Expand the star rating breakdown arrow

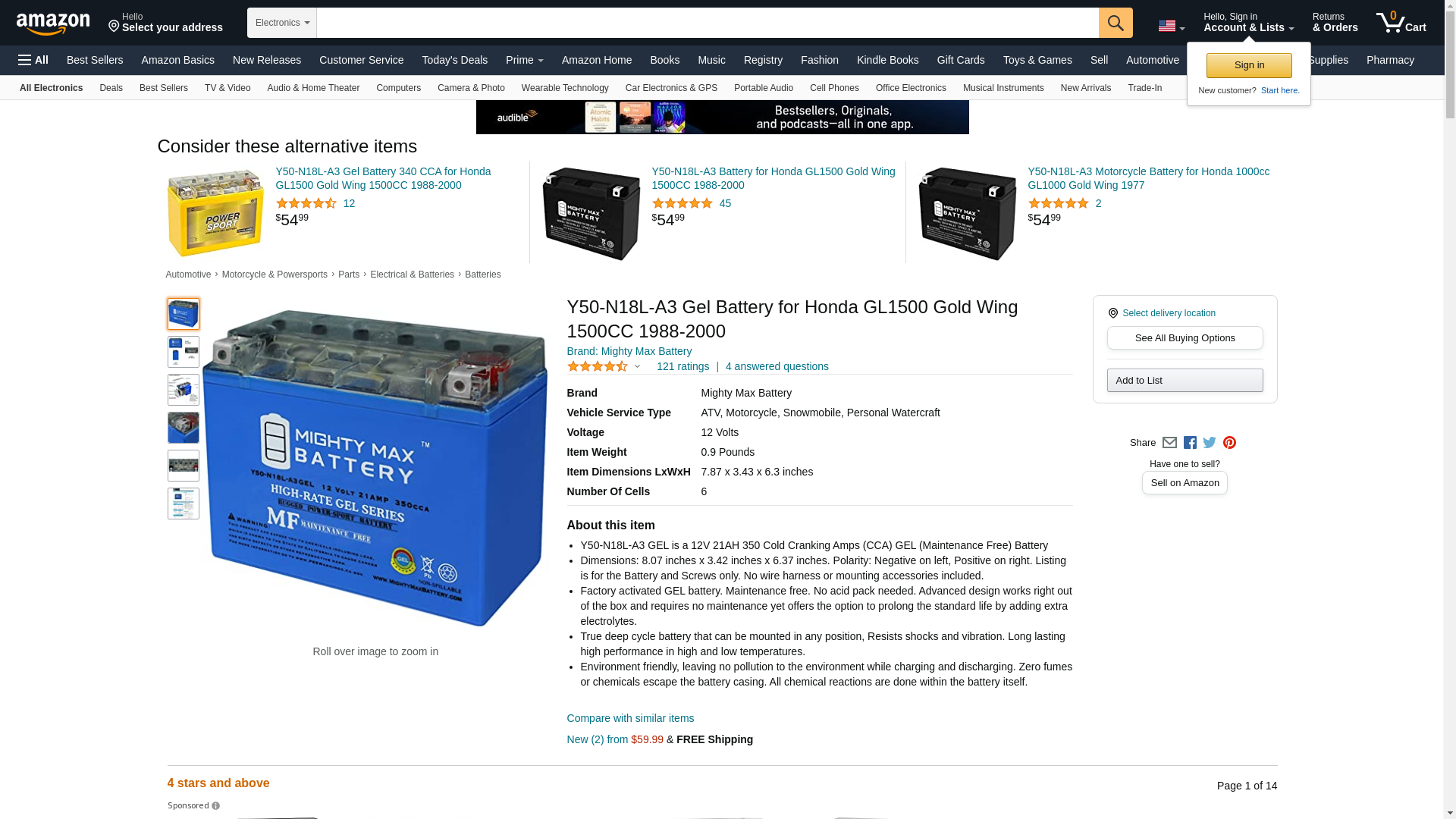point(637,367)
